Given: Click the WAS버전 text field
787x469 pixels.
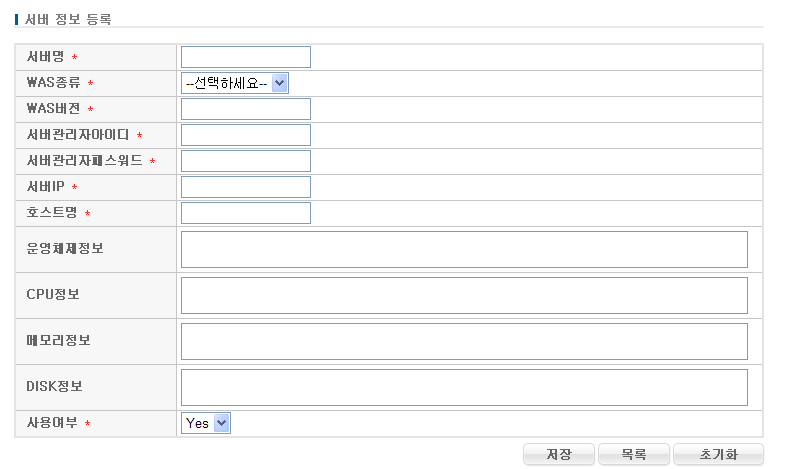Looking at the screenshot, I should (245, 109).
